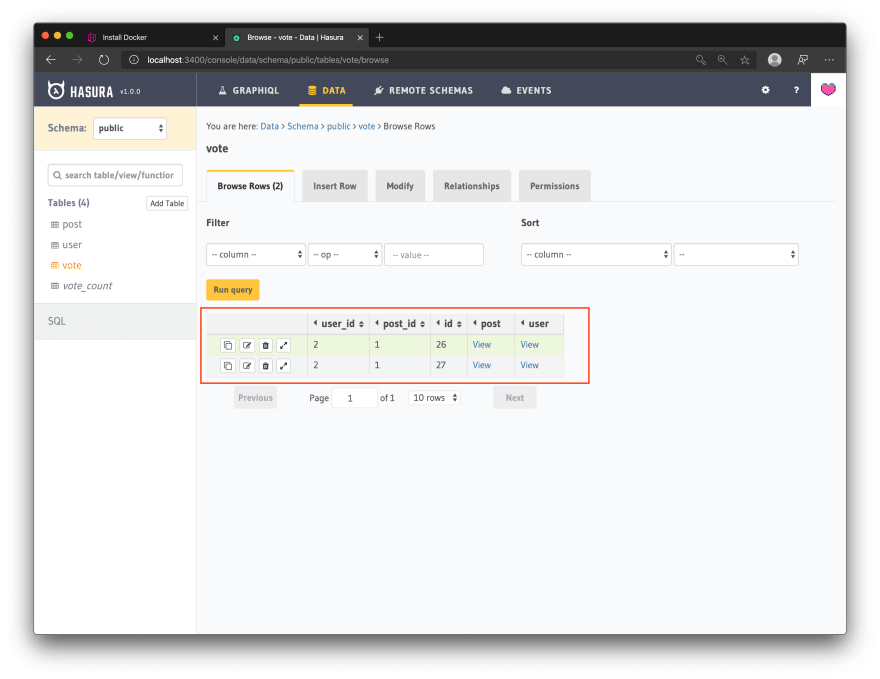Open the Schema public dropdown

pos(130,128)
